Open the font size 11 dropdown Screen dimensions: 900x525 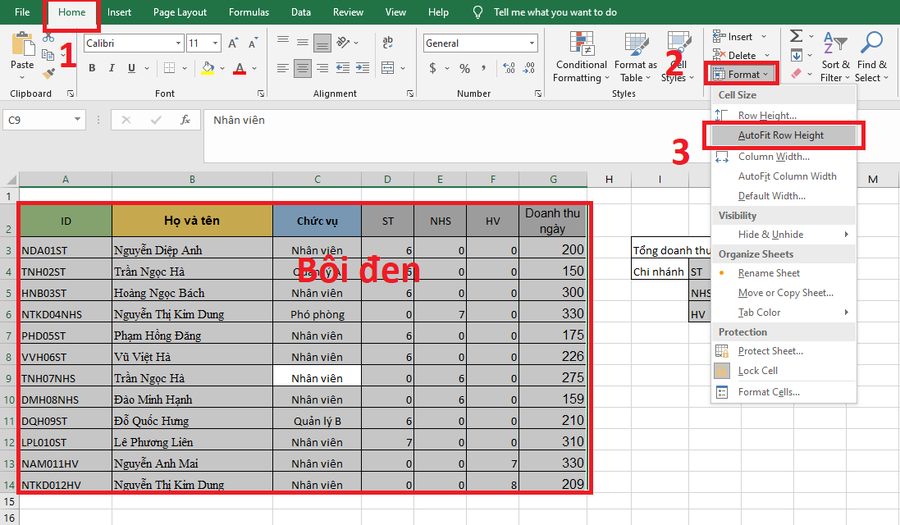[215, 43]
